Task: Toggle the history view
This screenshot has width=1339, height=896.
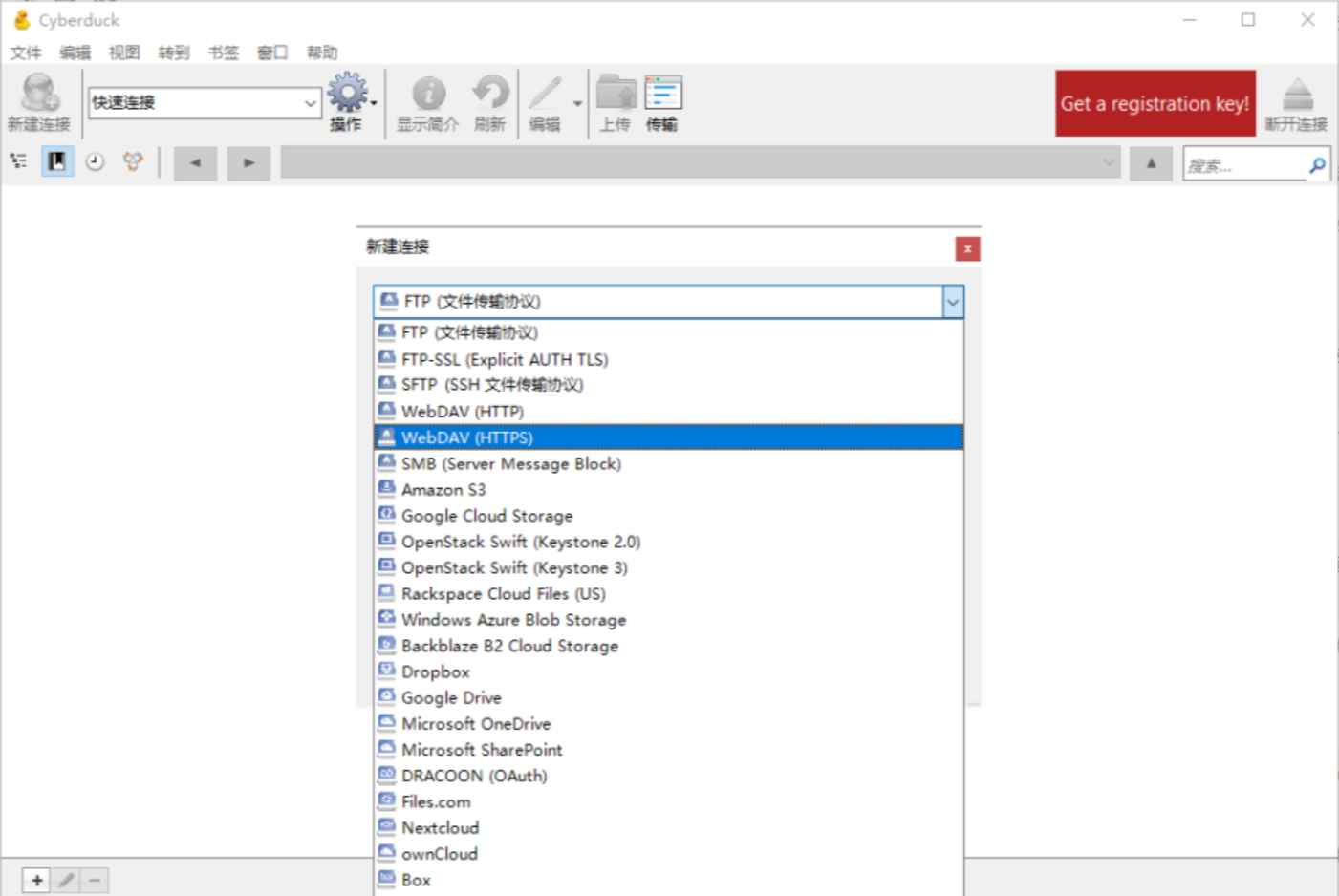Action: point(94,161)
